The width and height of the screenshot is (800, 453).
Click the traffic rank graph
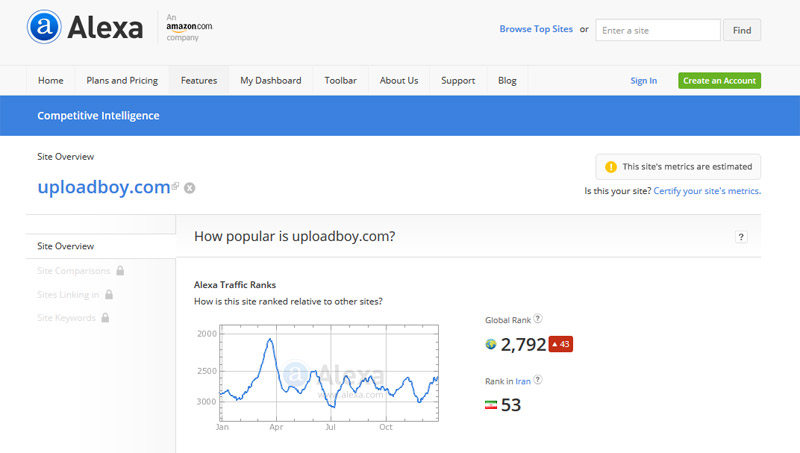pos(329,373)
